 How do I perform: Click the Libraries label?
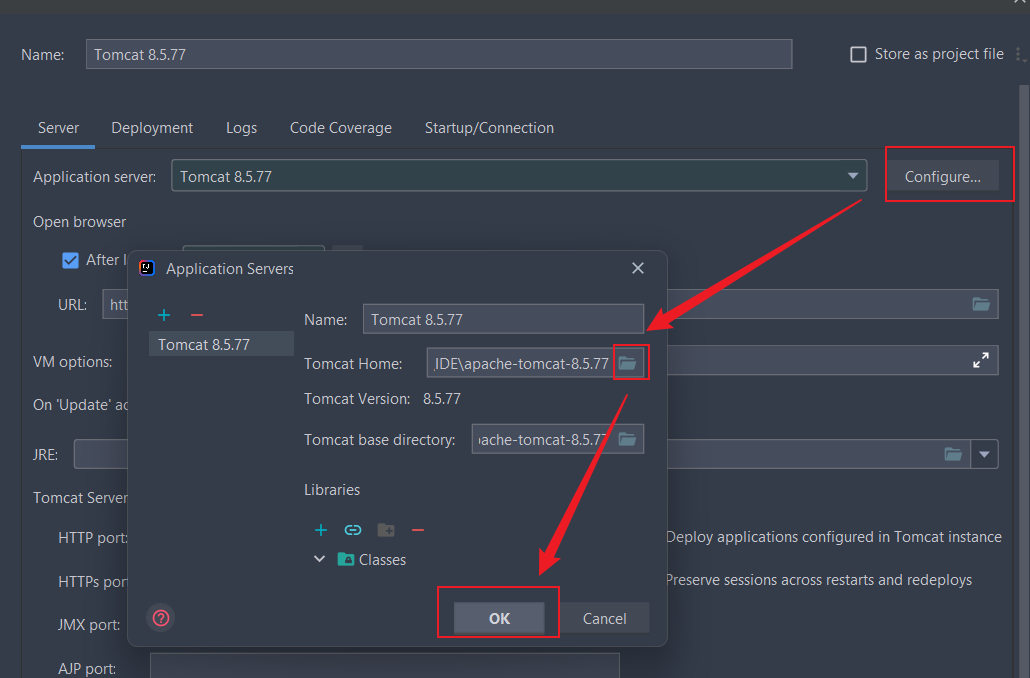coord(332,489)
